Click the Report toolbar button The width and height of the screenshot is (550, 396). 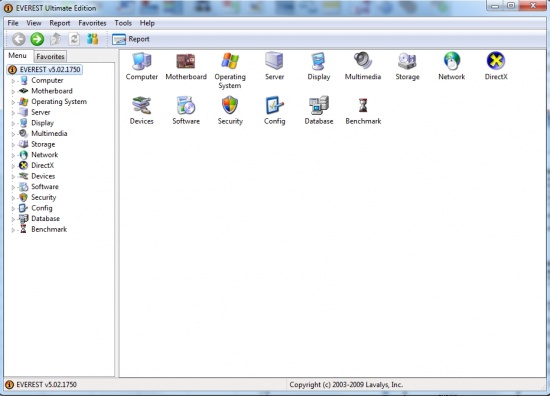pyautogui.click(x=131, y=39)
